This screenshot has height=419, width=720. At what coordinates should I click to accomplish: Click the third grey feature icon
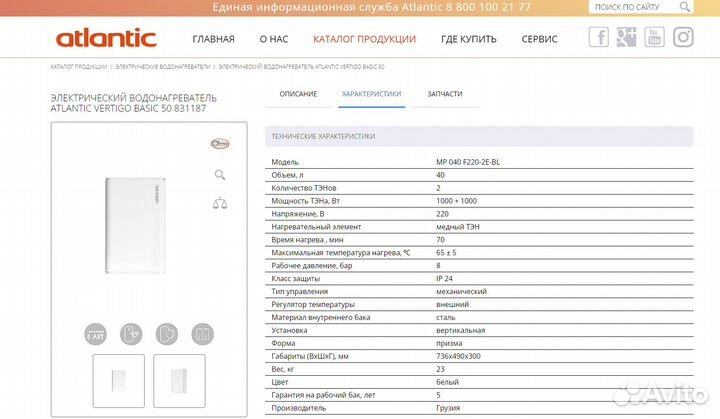167,334
